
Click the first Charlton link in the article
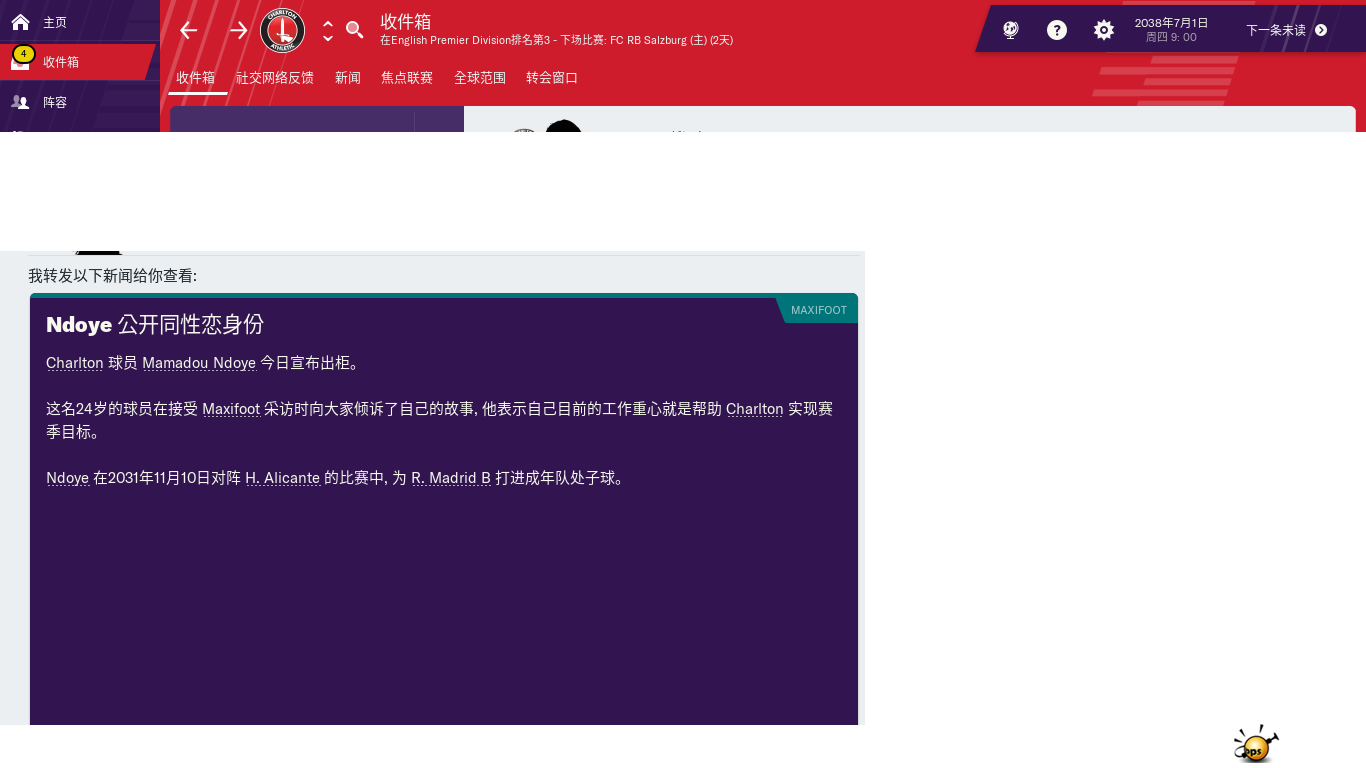pyautogui.click(x=75, y=363)
